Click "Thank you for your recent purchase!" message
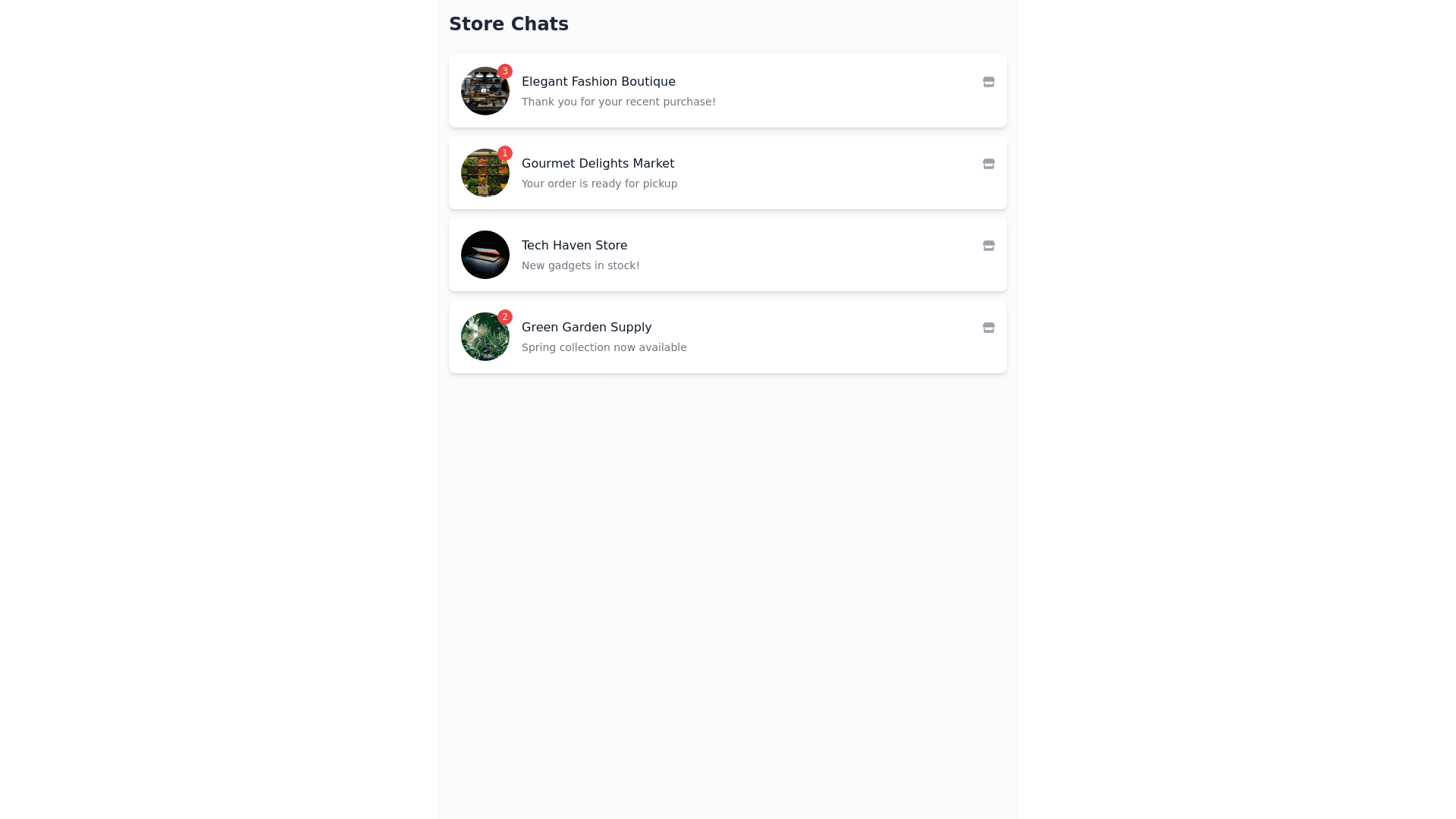The image size is (1456, 819). (x=618, y=102)
